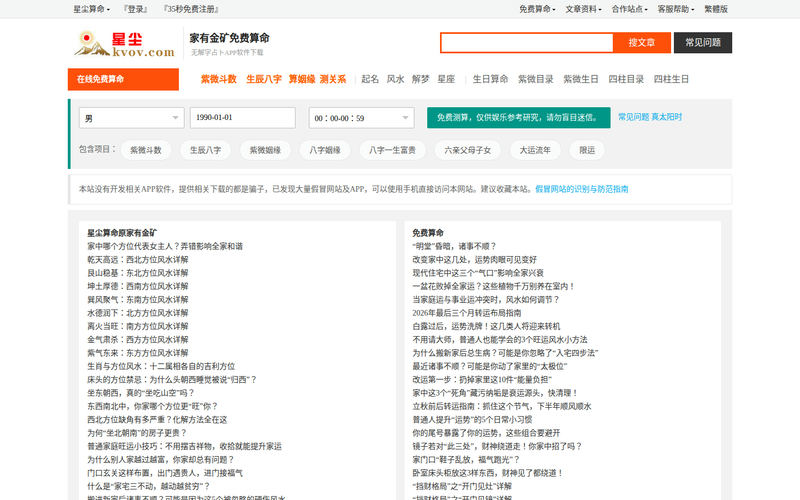Open article 水德润下：北方方位风水详解
800x500 pixels.
[138, 313]
